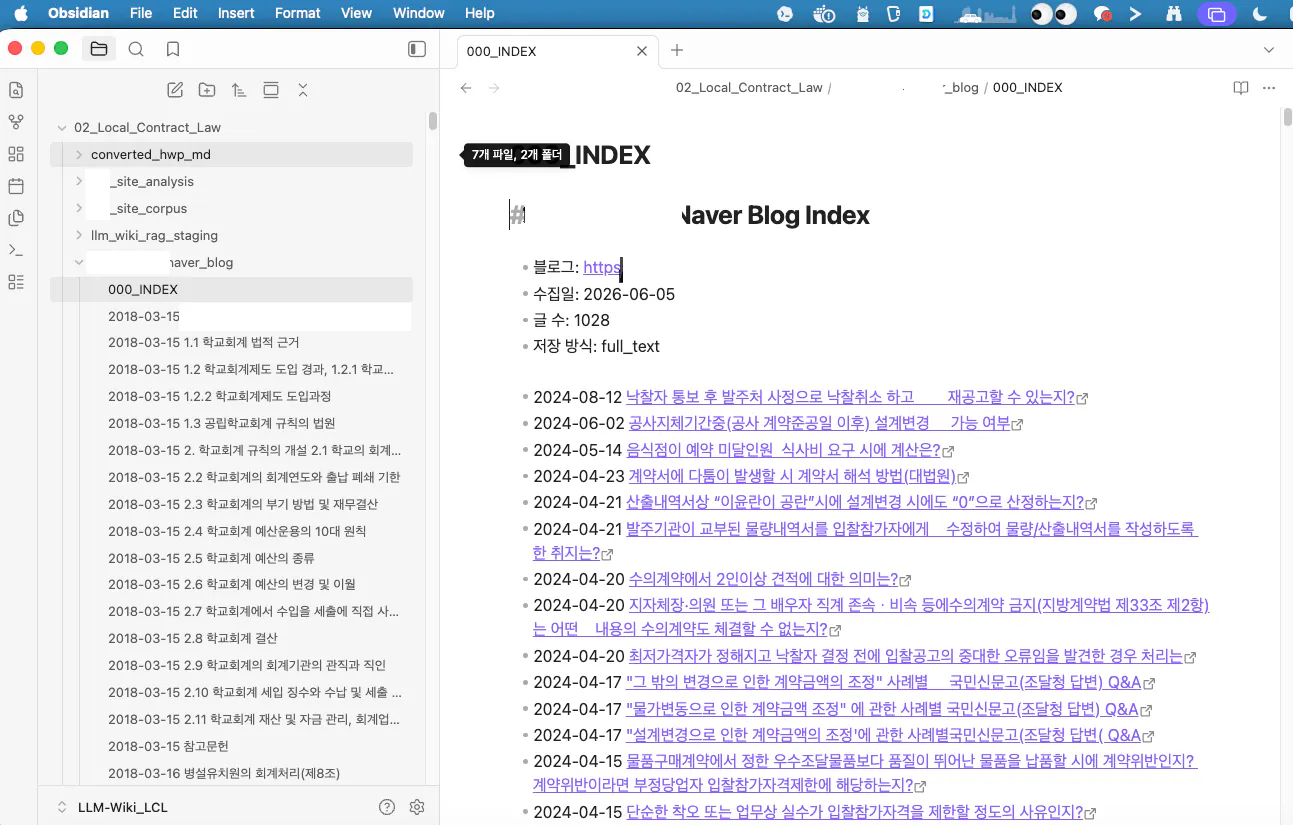Viewport: 1293px width, 825px height.
Task: Change sort order icon in explorer
Action: 239,90
